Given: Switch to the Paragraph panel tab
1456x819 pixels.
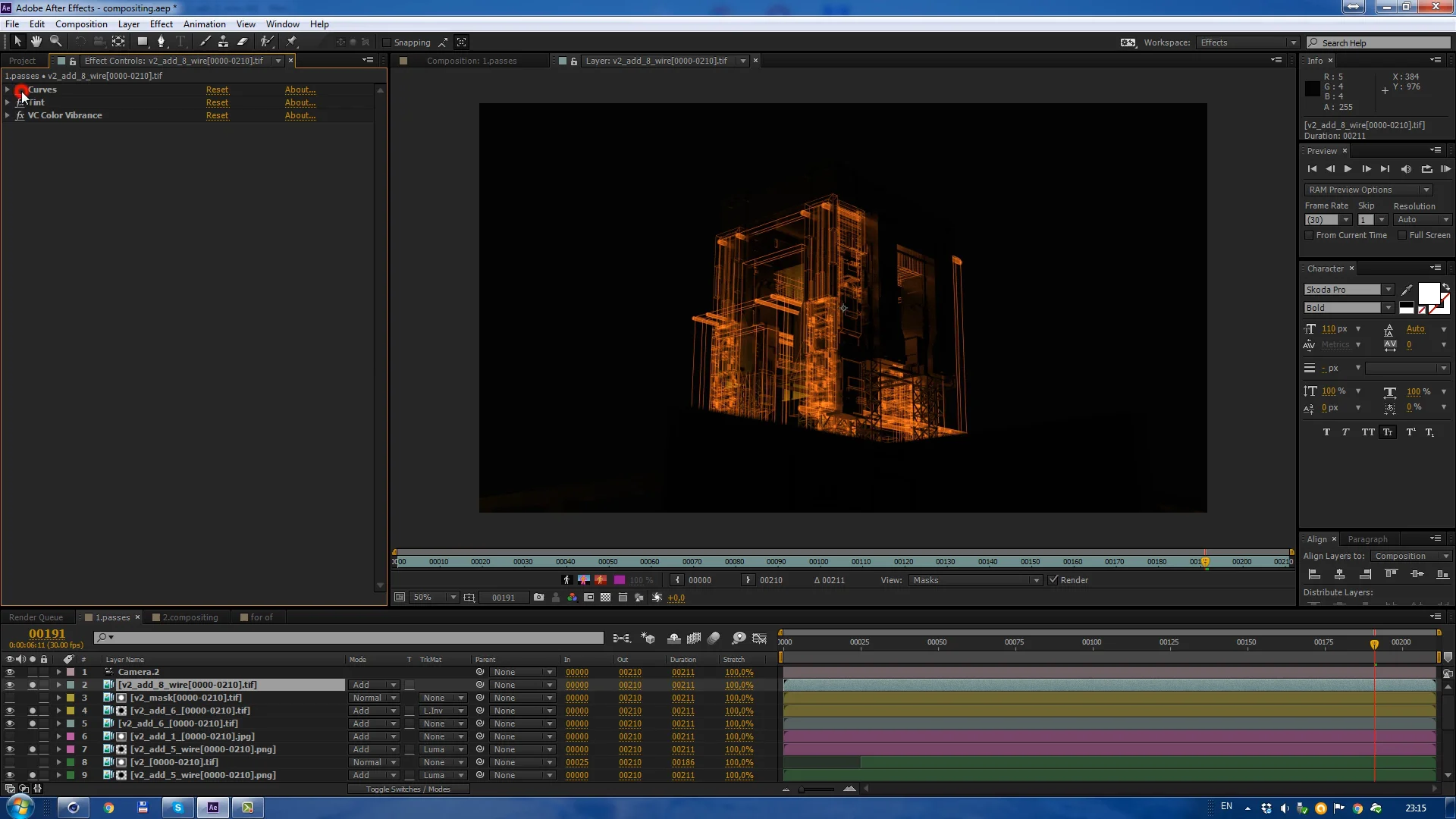Looking at the screenshot, I should pos(1367,539).
